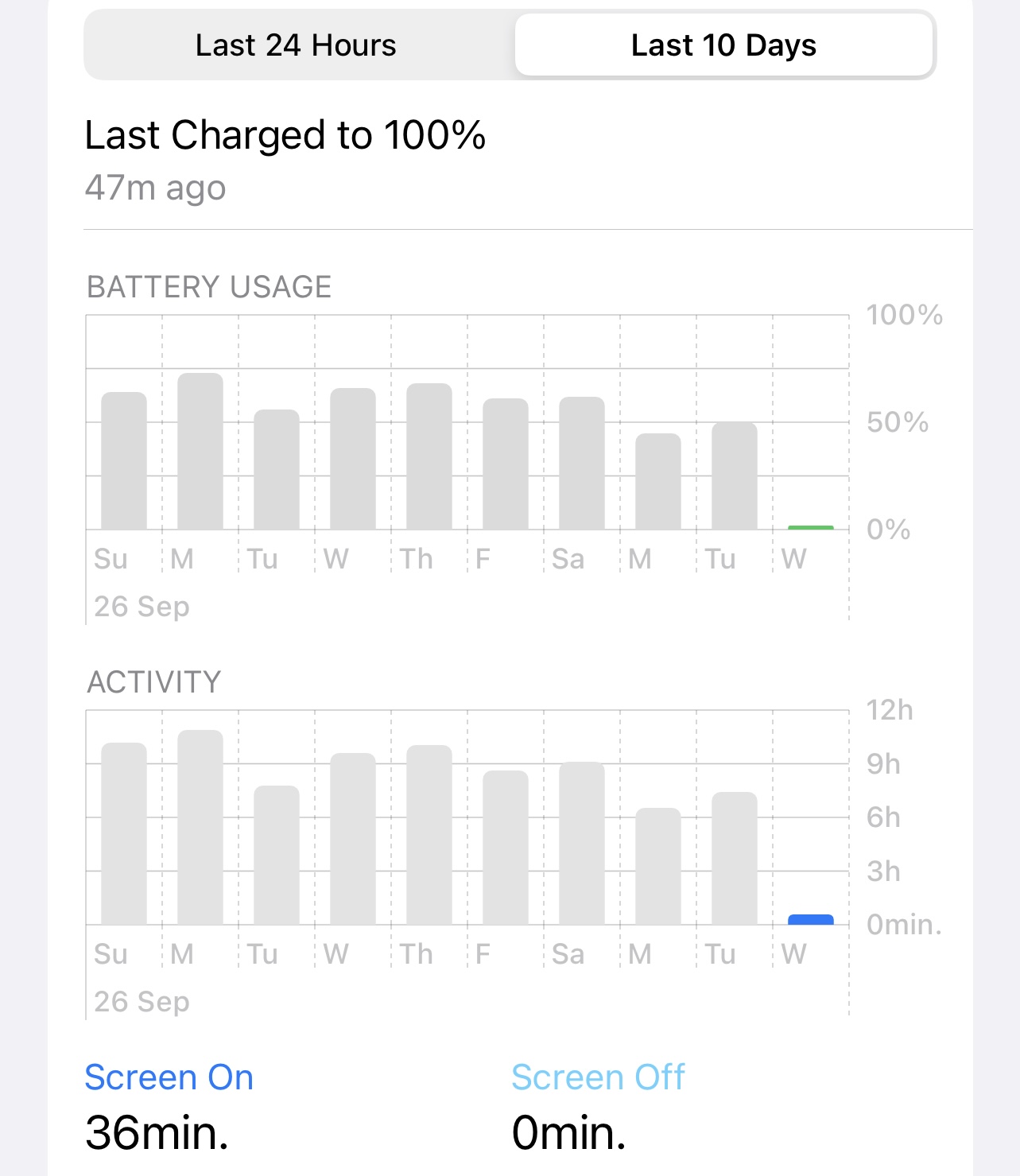Switch to the Last 24 Hours tab

coord(296,45)
